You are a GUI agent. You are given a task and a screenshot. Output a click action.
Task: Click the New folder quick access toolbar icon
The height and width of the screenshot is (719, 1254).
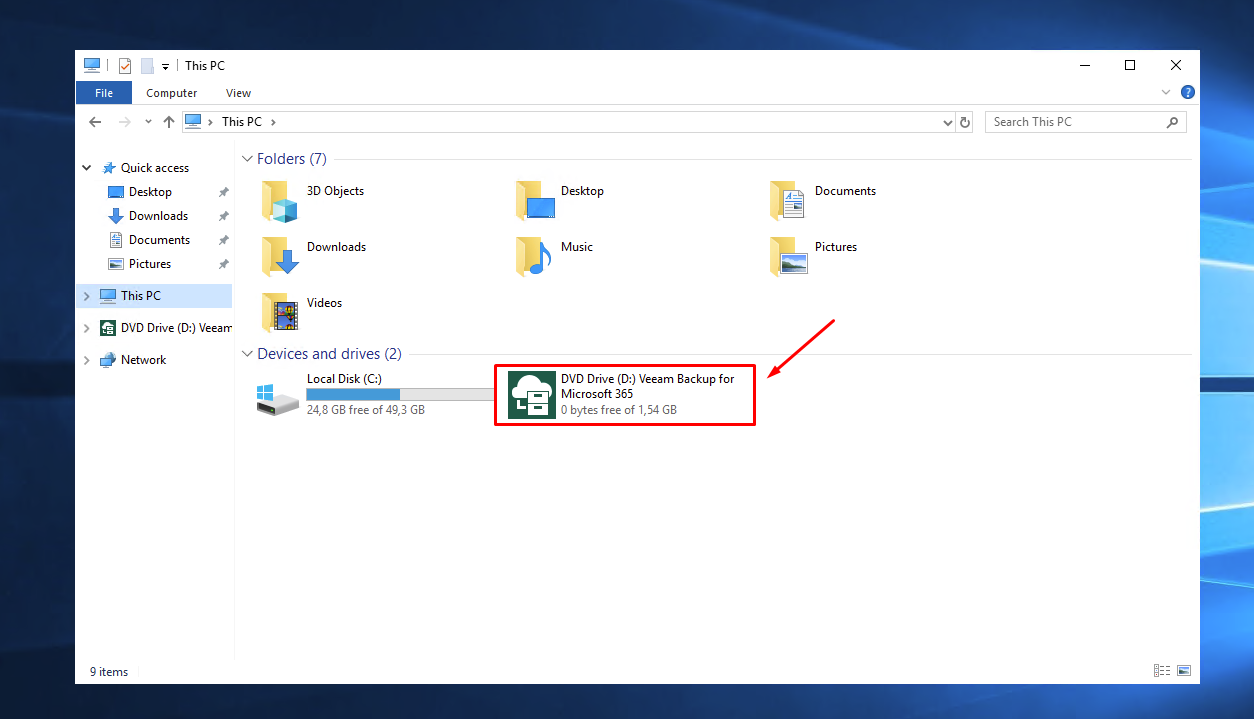tap(147, 66)
